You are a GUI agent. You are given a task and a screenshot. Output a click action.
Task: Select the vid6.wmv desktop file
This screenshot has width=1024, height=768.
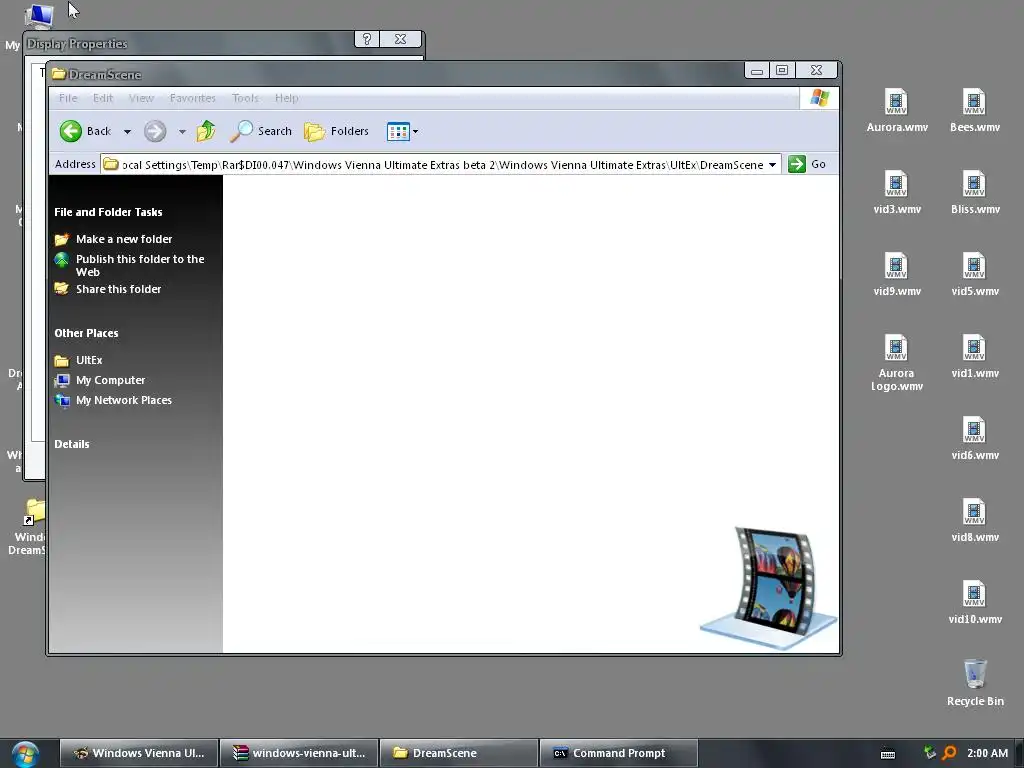coord(974,438)
